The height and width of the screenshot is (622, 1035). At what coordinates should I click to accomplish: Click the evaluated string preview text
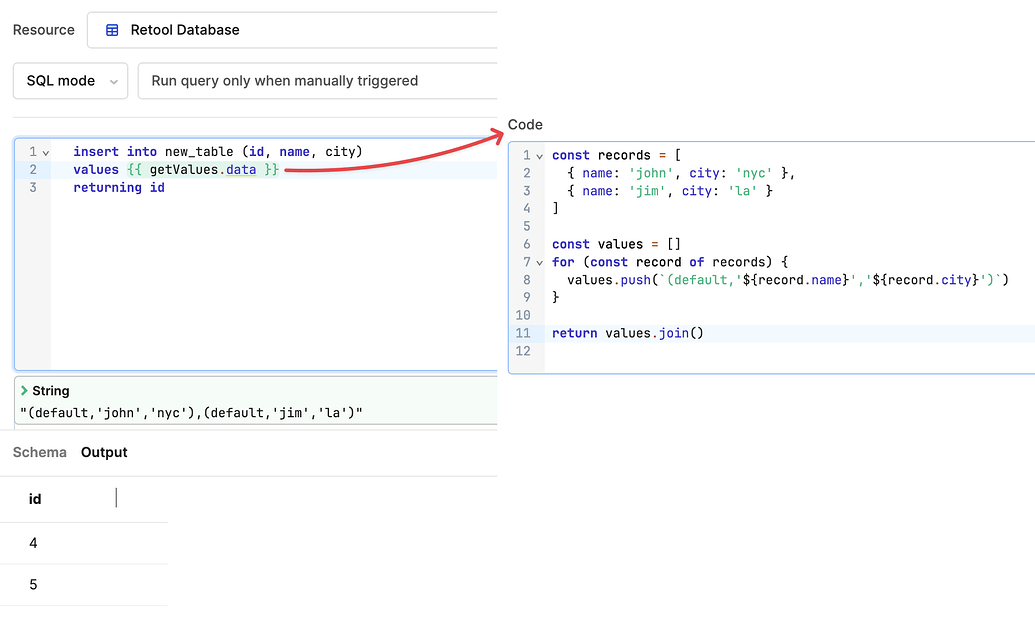[x=192, y=413]
